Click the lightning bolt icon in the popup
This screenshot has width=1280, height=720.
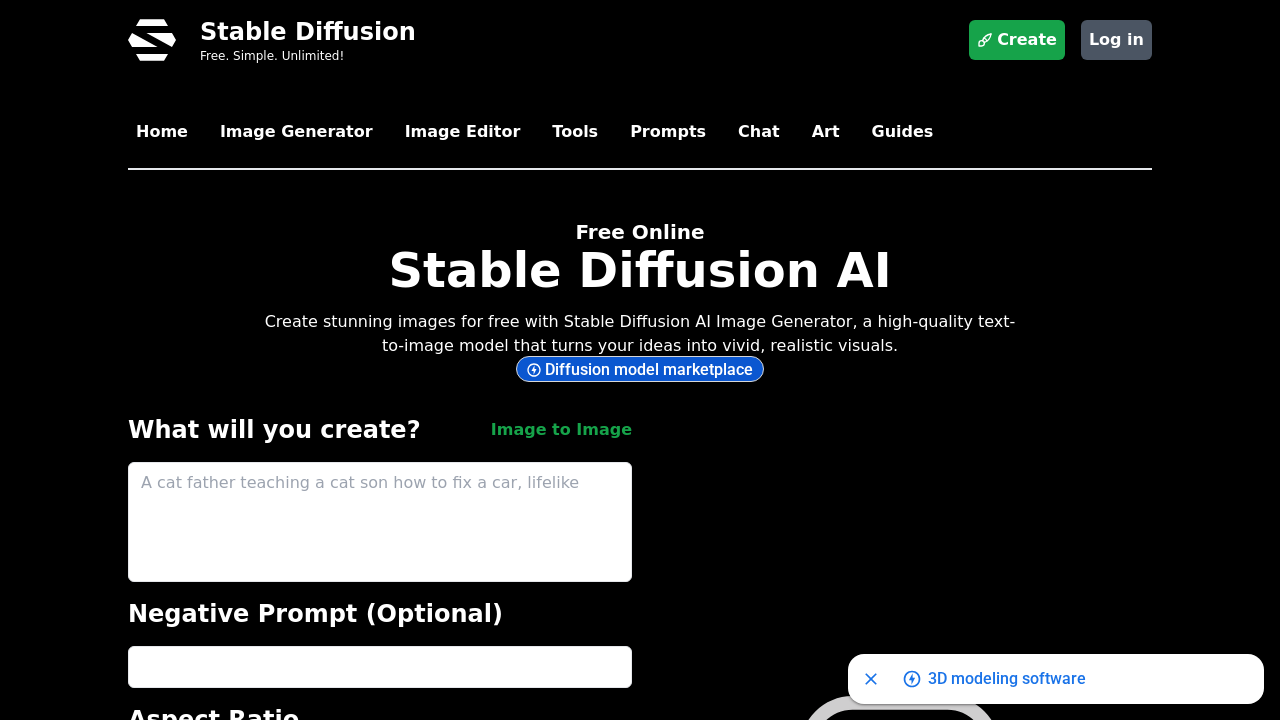point(911,679)
